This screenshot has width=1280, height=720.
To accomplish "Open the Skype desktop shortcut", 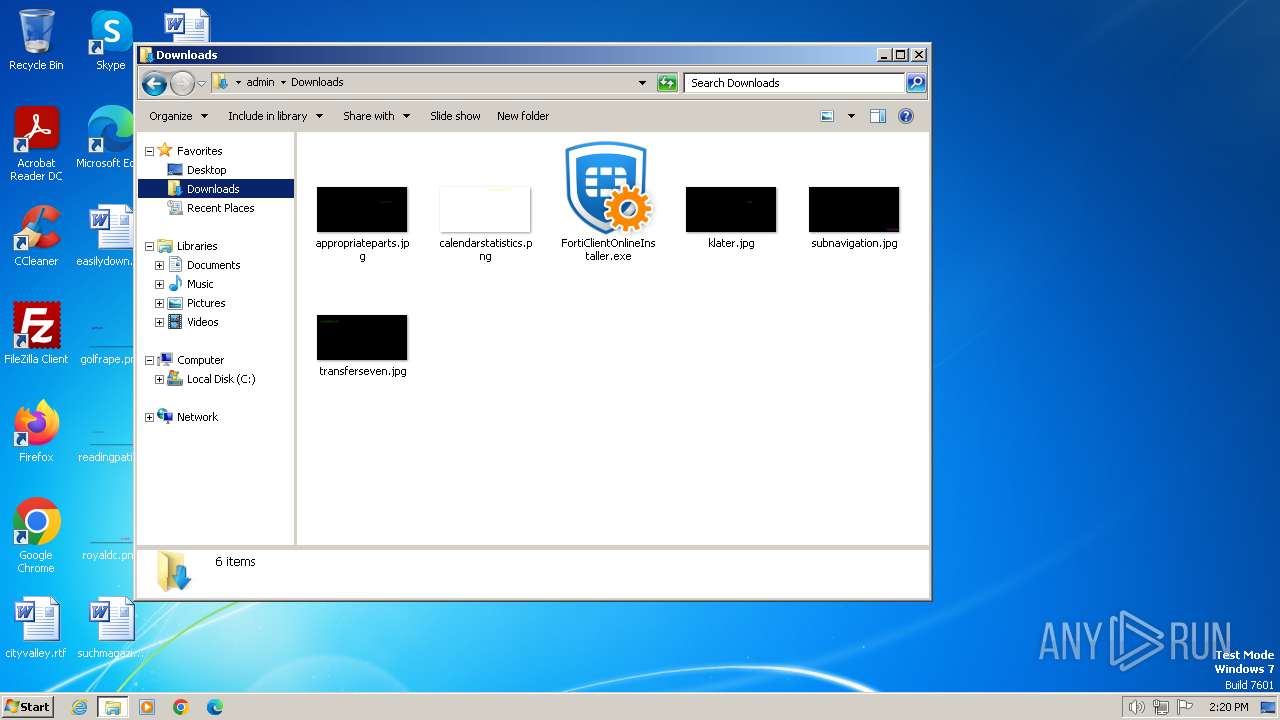I will [110, 40].
